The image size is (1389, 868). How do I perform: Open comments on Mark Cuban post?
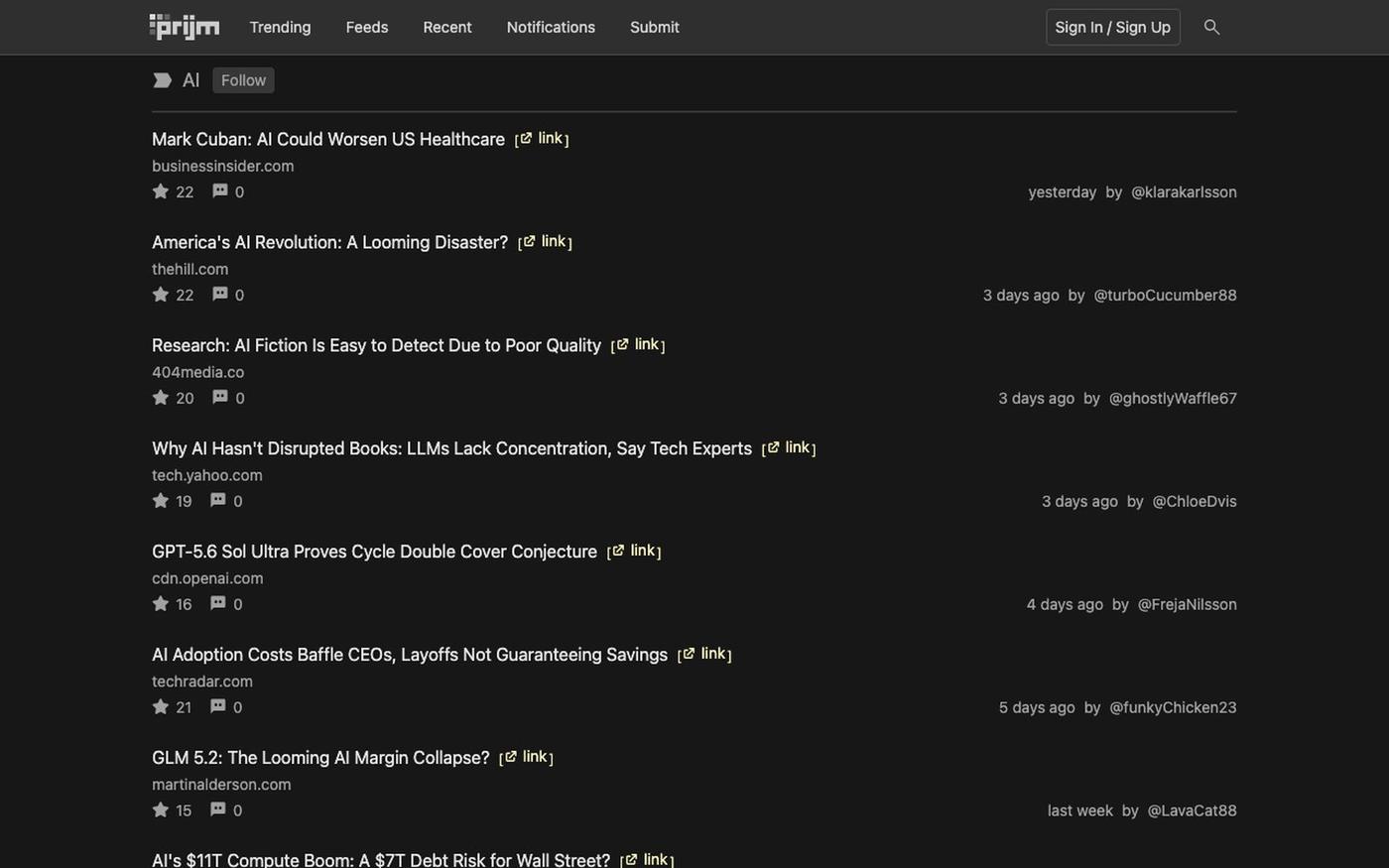(x=220, y=191)
